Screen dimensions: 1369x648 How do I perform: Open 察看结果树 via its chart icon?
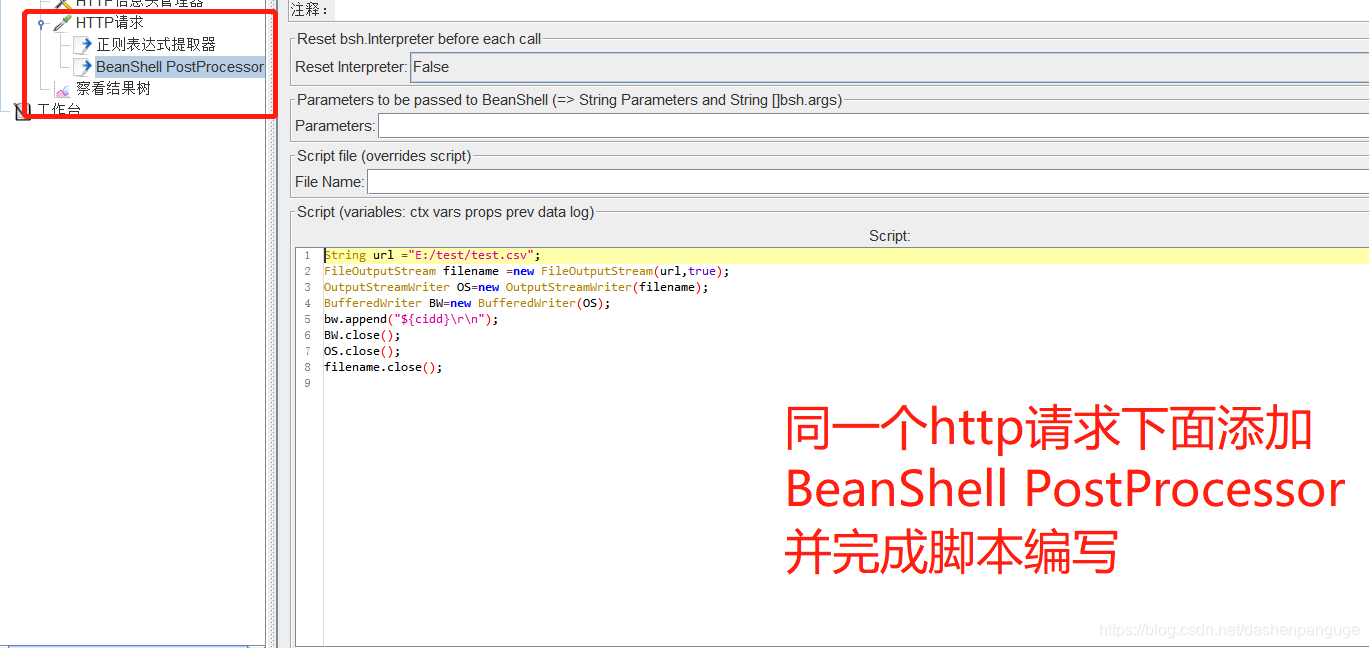(62, 89)
